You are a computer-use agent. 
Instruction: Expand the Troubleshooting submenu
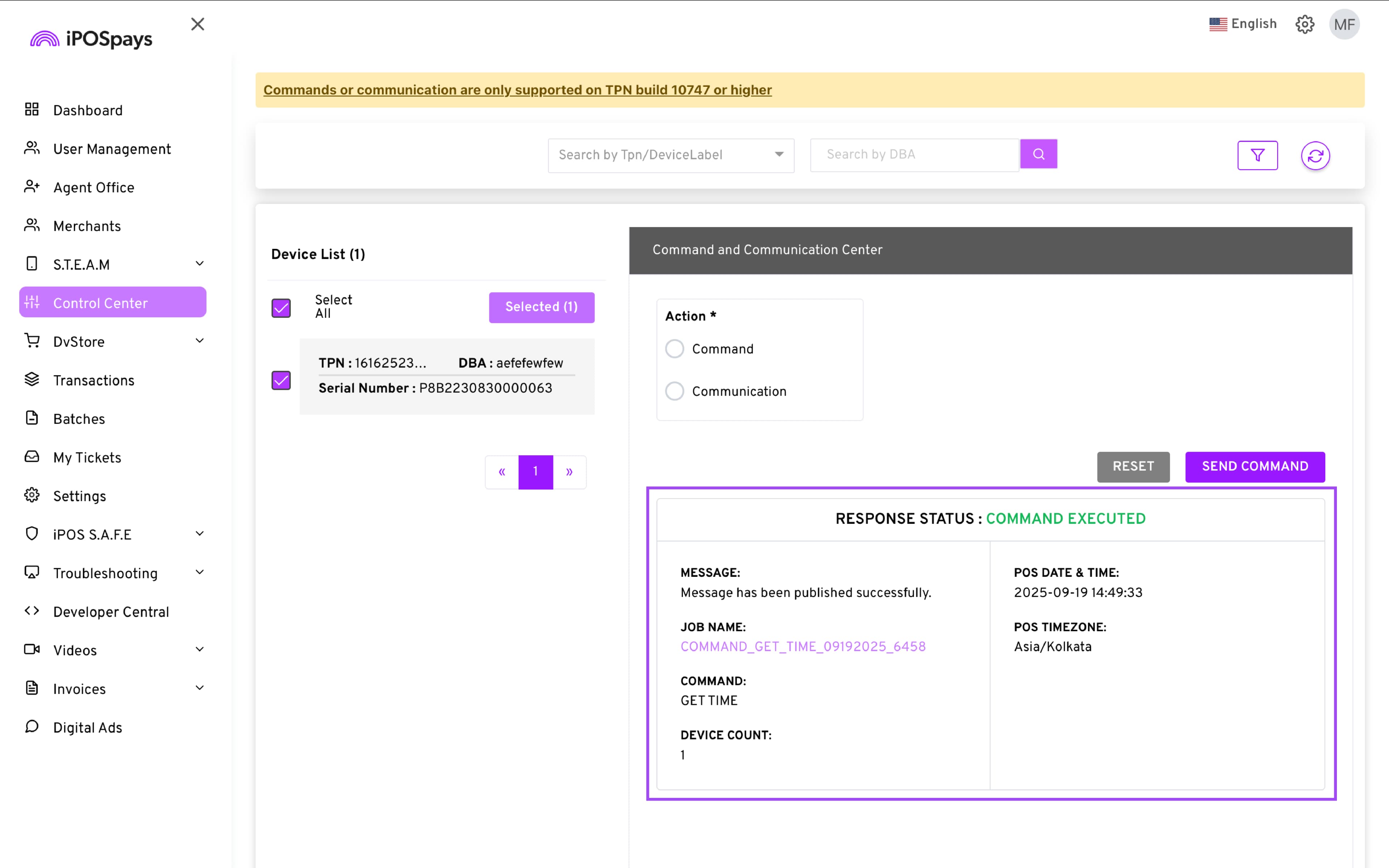pyautogui.click(x=199, y=573)
